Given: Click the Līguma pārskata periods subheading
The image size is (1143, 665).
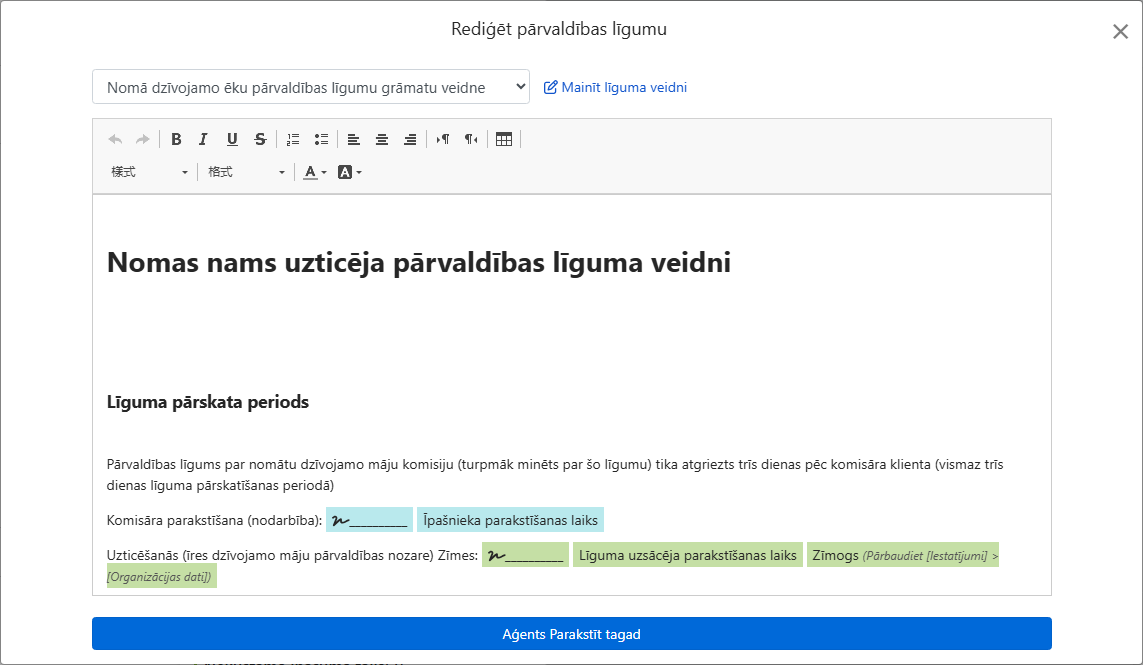Looking at the screenshot, I should 208,402.
